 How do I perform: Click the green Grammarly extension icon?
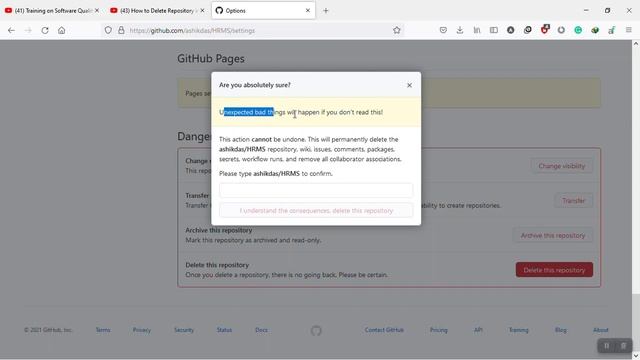pyautogui.click(x=578, y=30)
